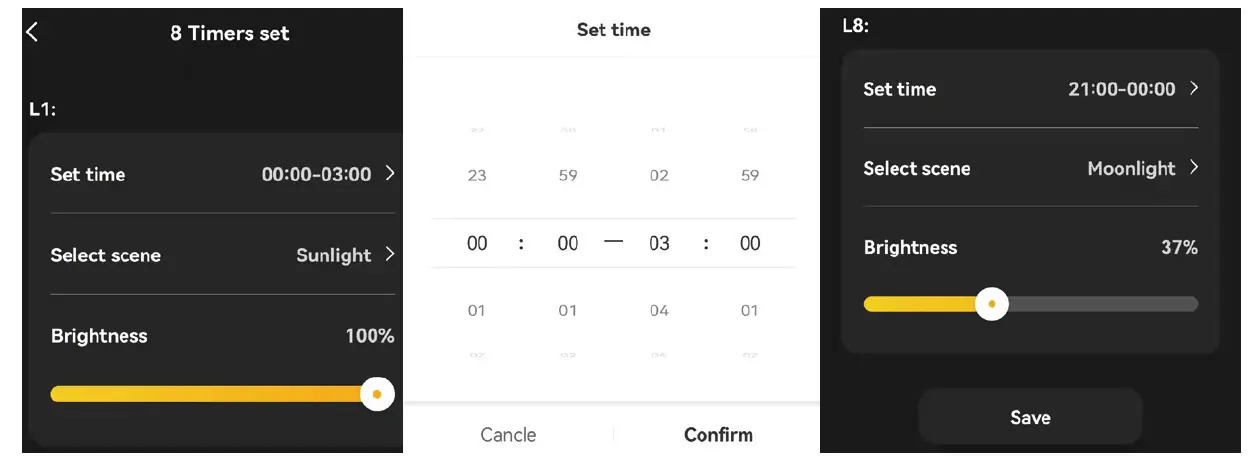The image size is (1255, 473).
Task: Tap the L8 Moonlight scene value
Action: click(1131, 168)
